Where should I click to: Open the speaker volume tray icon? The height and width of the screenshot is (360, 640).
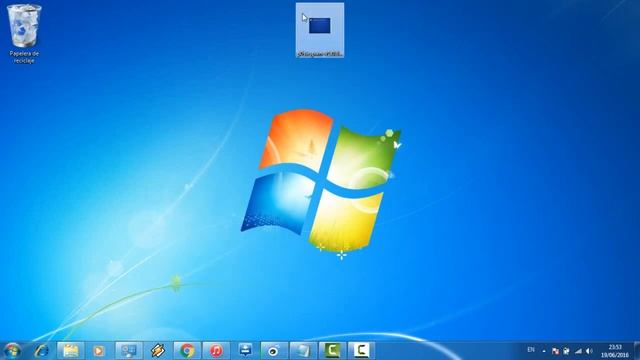(589, 351)
